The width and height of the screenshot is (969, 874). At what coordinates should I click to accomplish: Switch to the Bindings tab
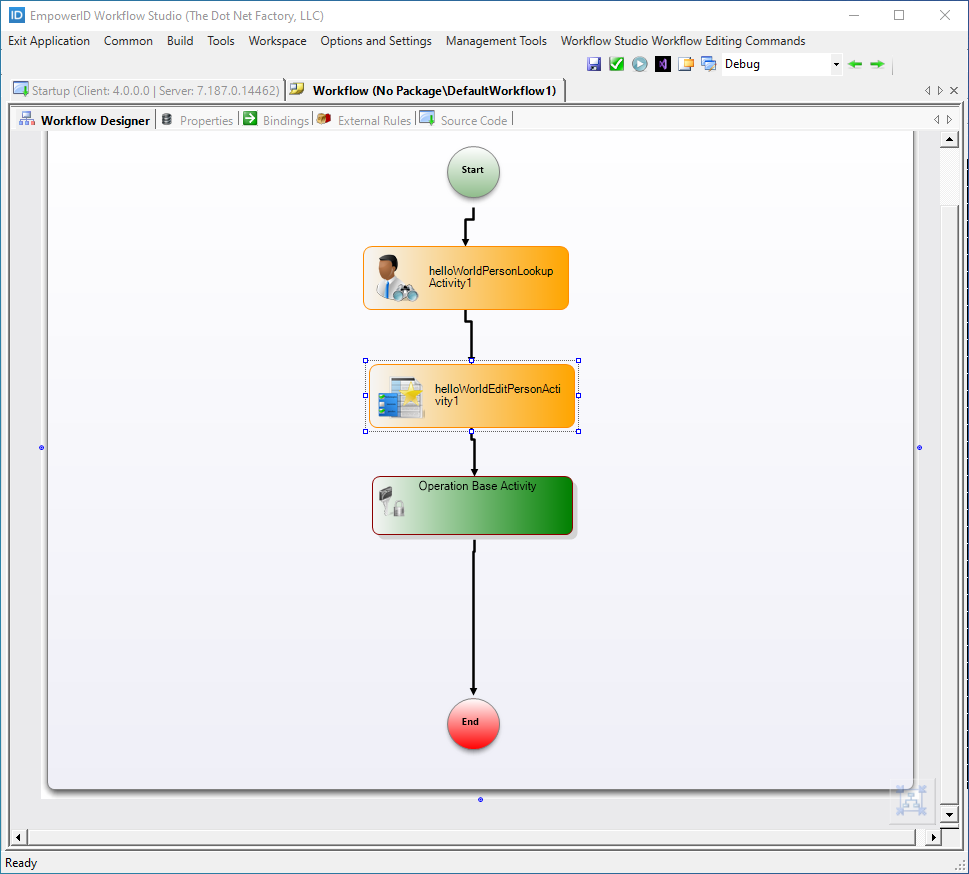tap(285, 119)
